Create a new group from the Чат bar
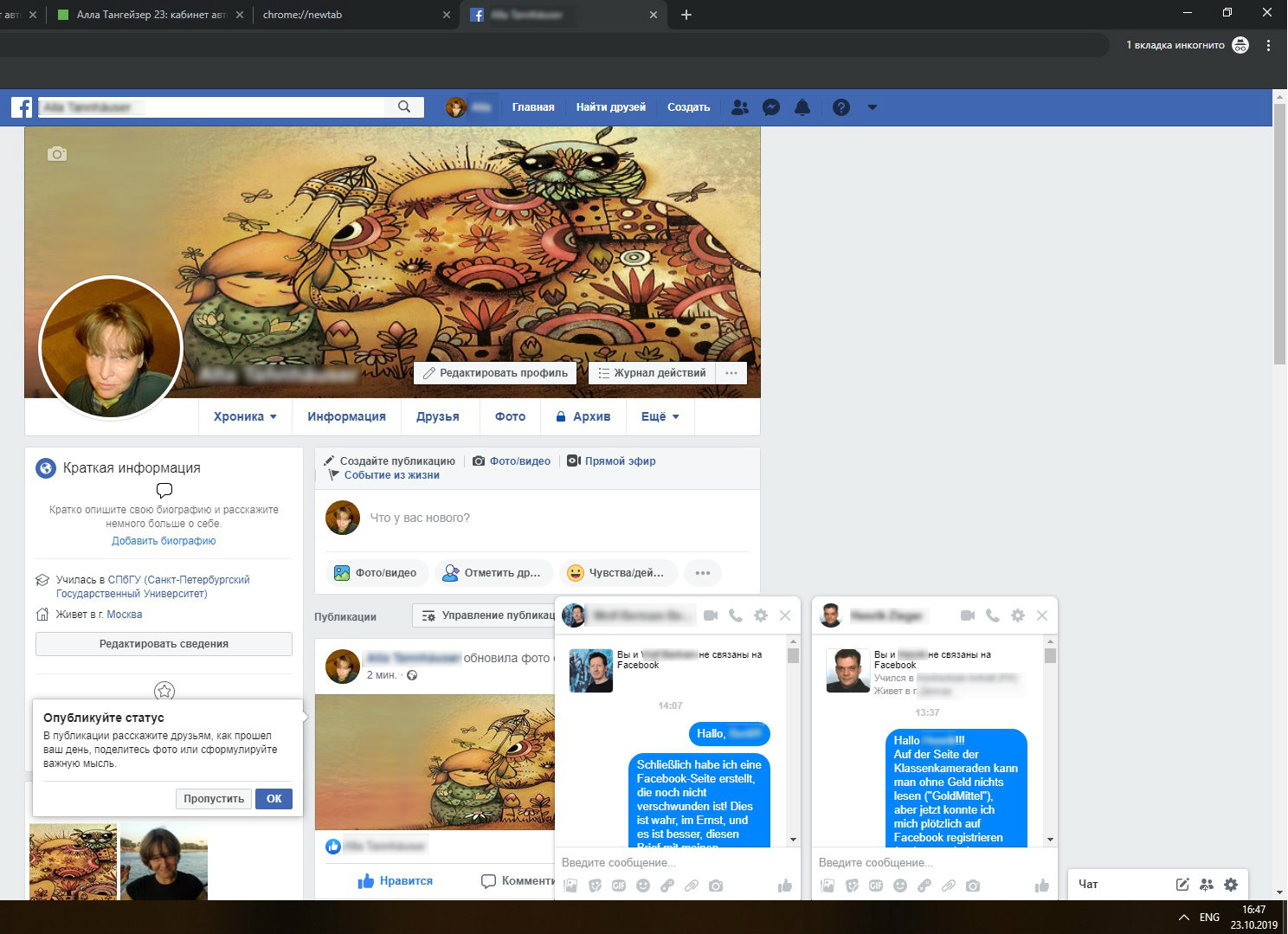 coord(1207,885)
